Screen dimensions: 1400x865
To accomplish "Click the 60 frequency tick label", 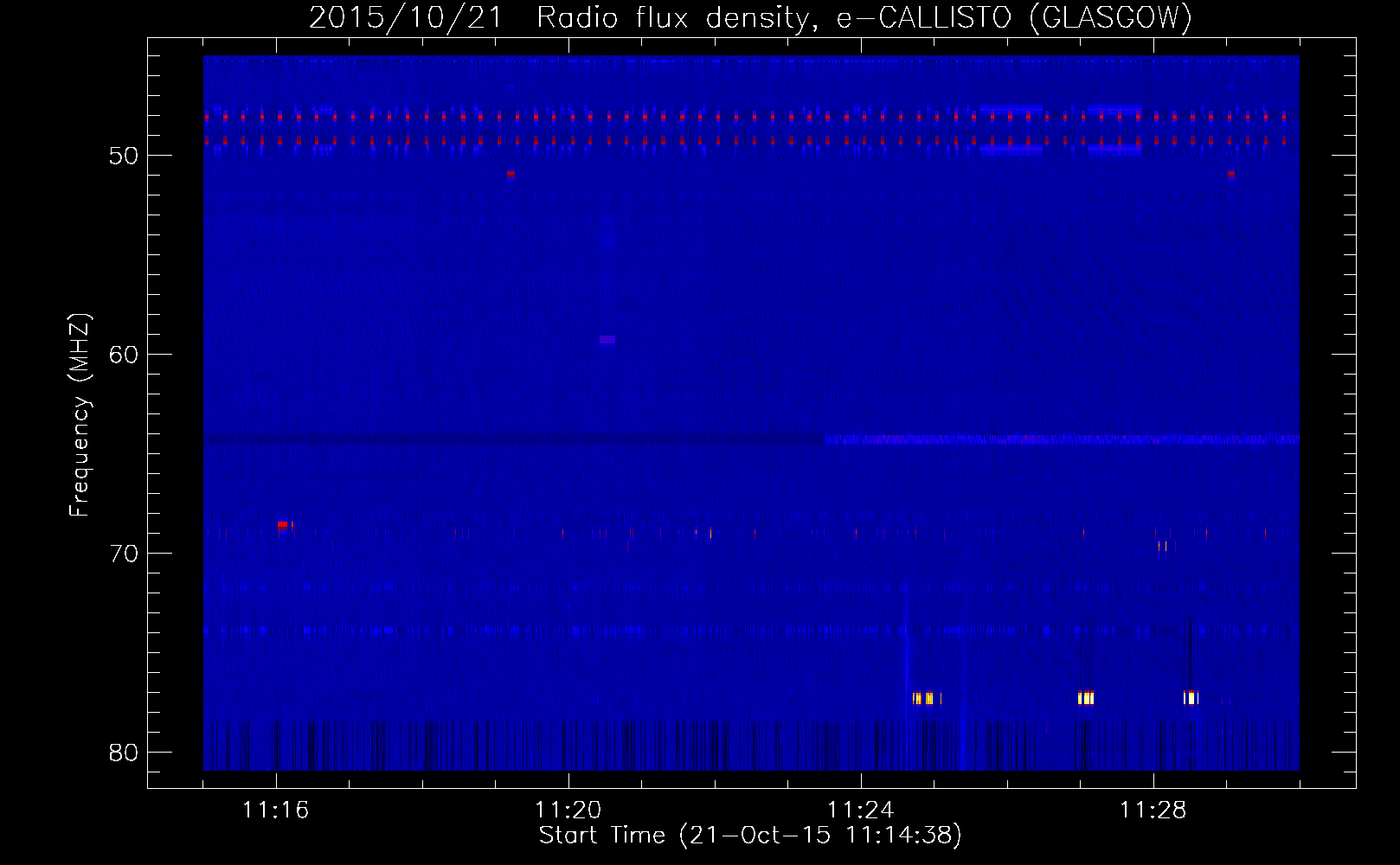I will [124, 355].
